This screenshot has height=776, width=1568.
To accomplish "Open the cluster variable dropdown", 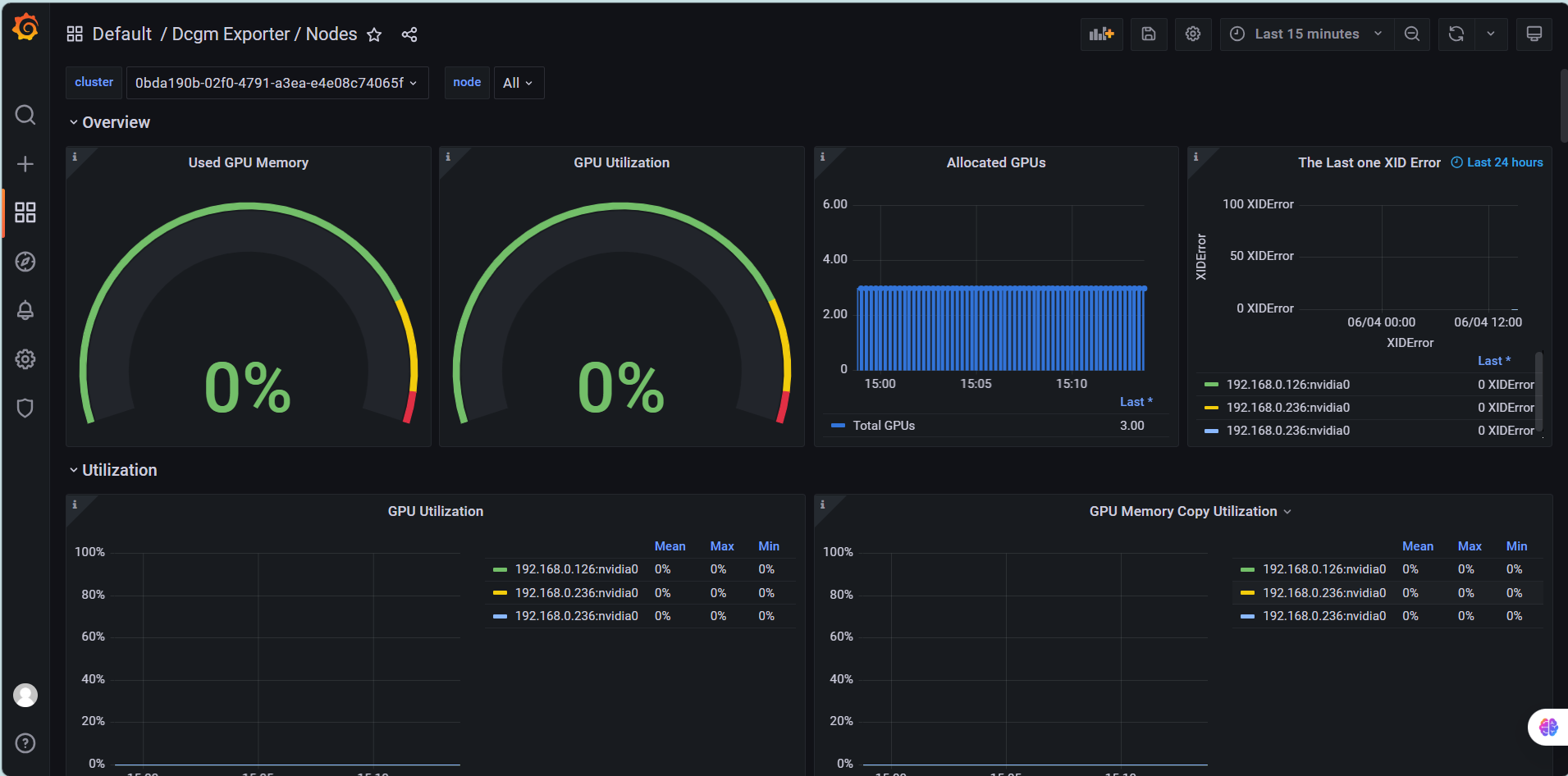I will (277, 83).
